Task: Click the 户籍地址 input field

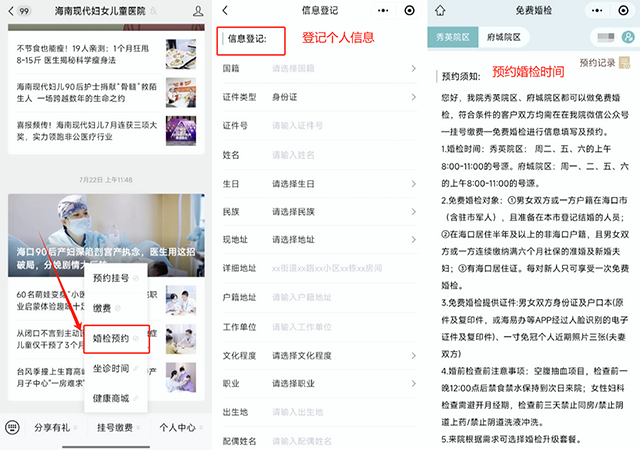Action: coord(320,297)
